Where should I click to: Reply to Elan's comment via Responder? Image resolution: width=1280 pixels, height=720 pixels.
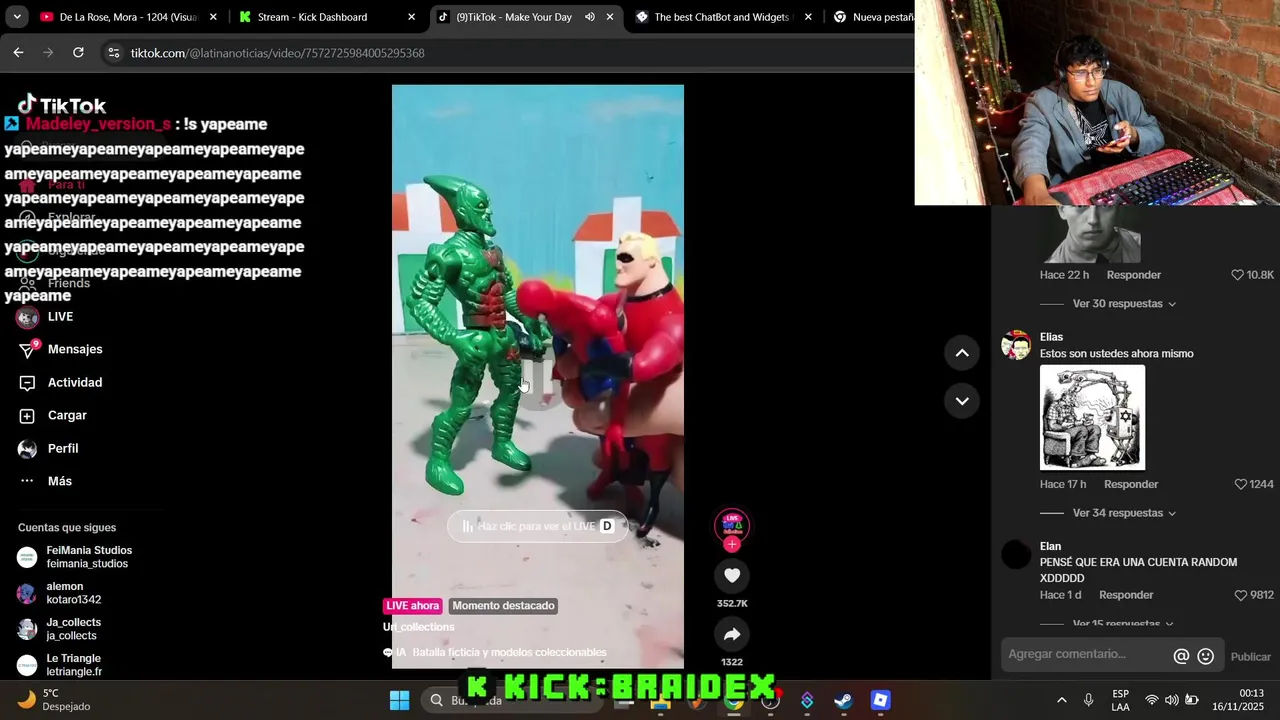(1126, 595)
